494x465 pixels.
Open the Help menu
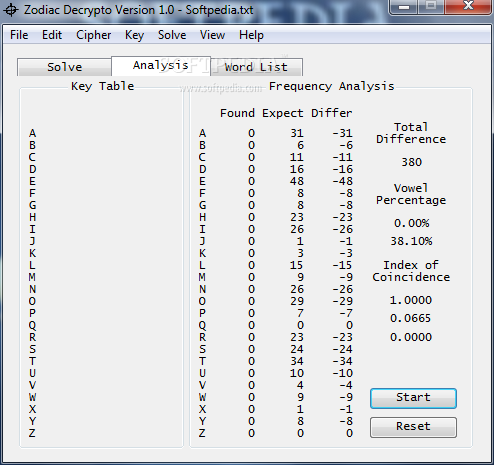point(251,35)
